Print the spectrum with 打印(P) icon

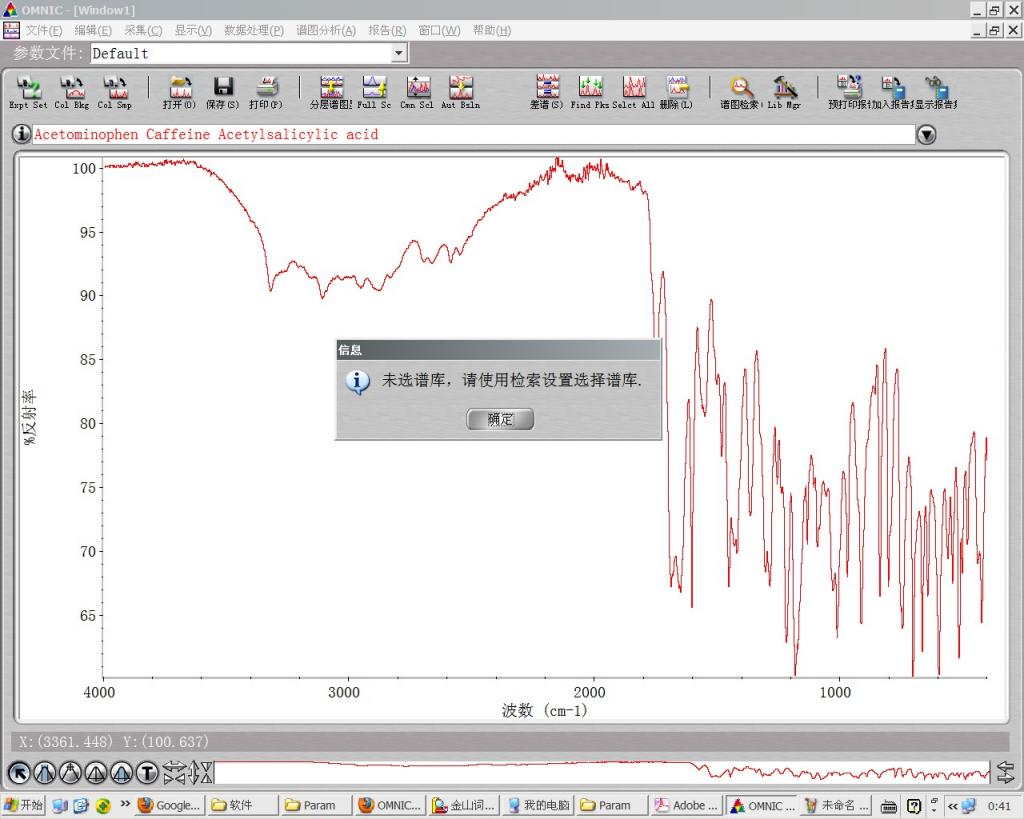266,91
